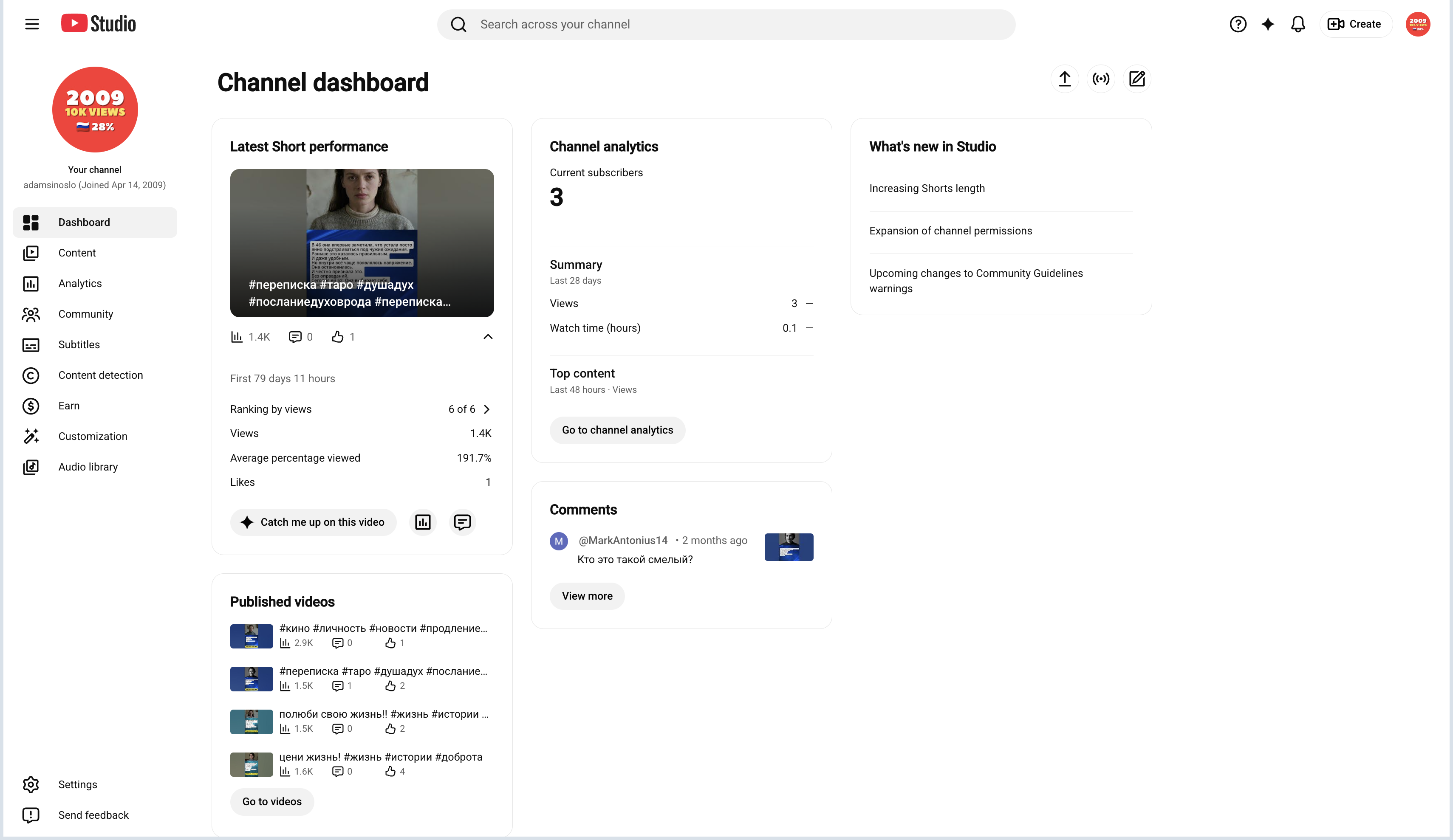1453x840 pixels.
Task: Click Go to videos button
Action: click(272, 801)
